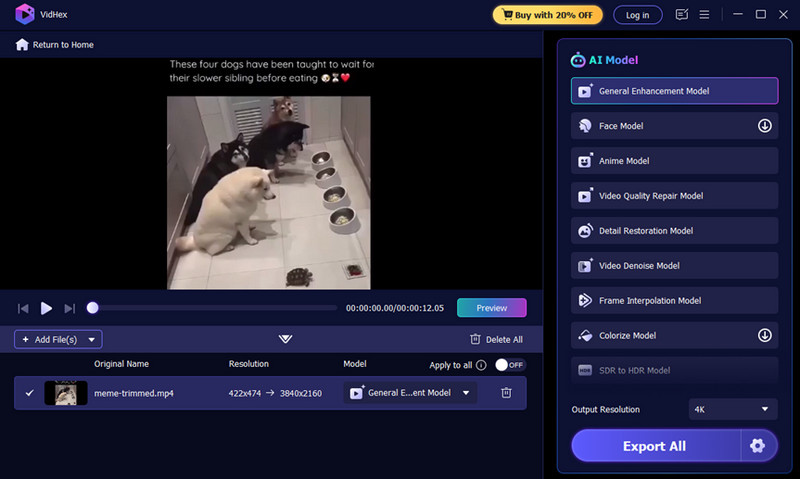
Task: Skip to previous frame icon
Action: tap(23, 308)
